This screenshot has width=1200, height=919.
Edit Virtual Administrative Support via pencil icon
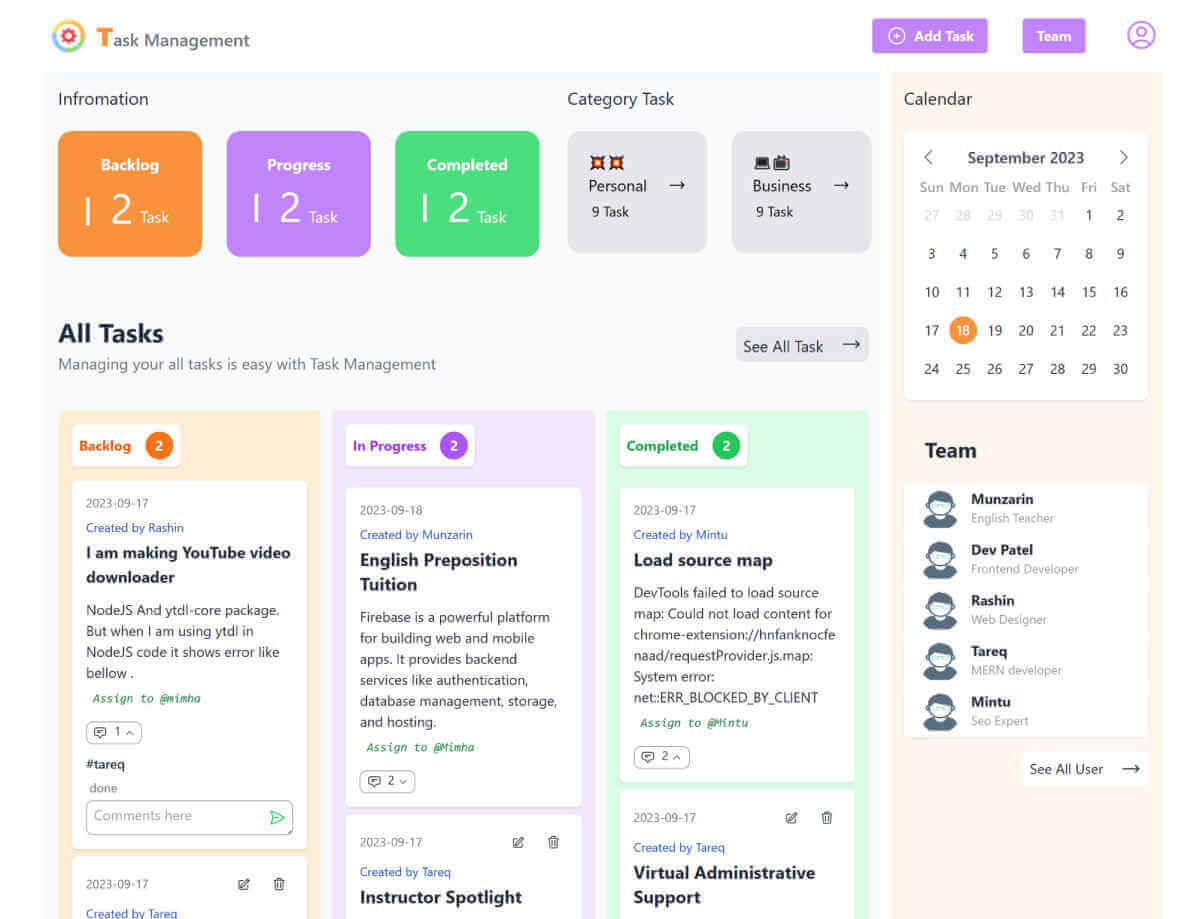pyautogui.click(x=790, y=817)
